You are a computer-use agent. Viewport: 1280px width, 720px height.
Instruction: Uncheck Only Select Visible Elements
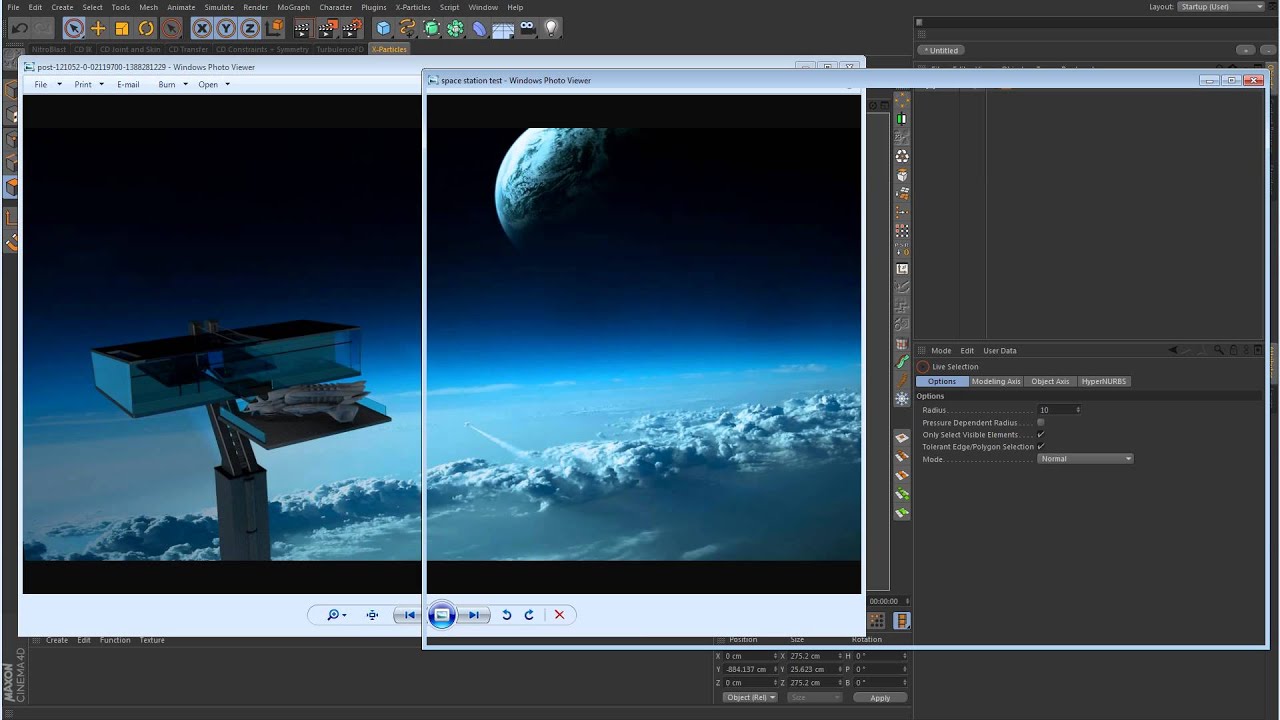click(x=1041, y=434)
